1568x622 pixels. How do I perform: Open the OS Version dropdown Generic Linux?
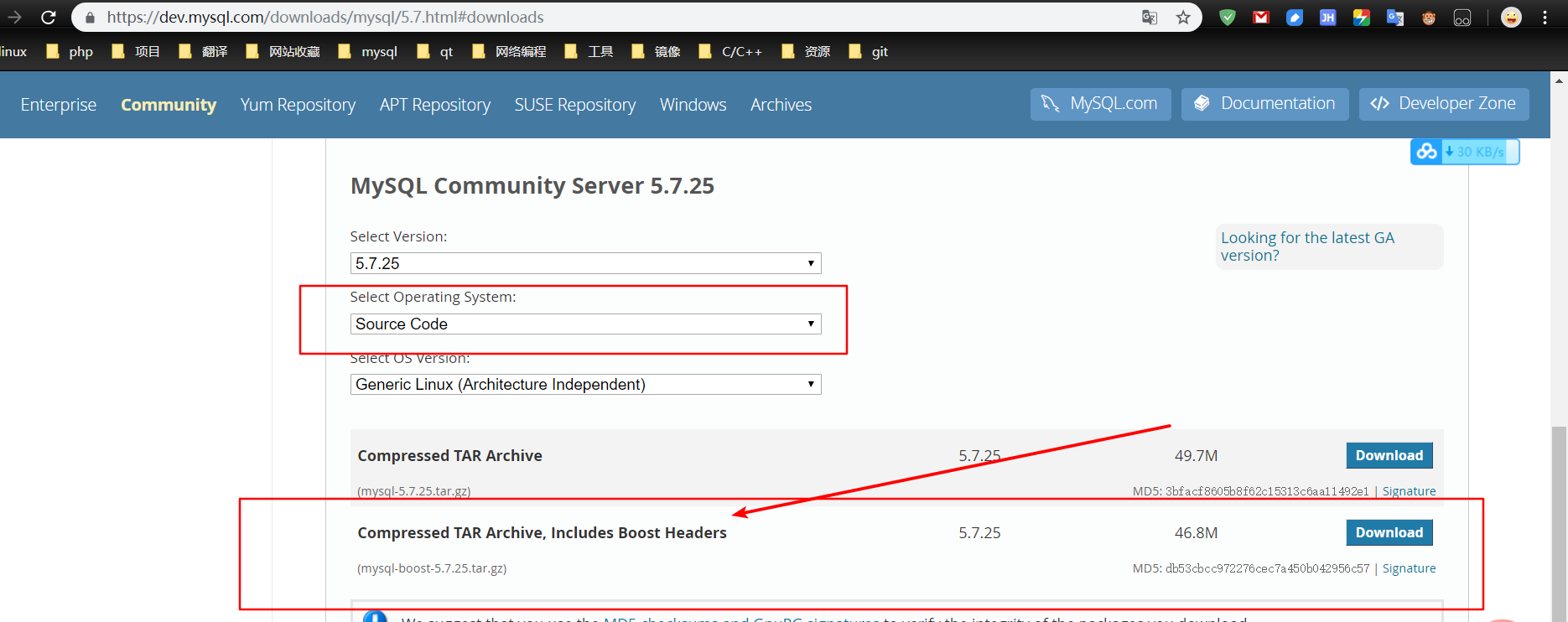[585, 384]
